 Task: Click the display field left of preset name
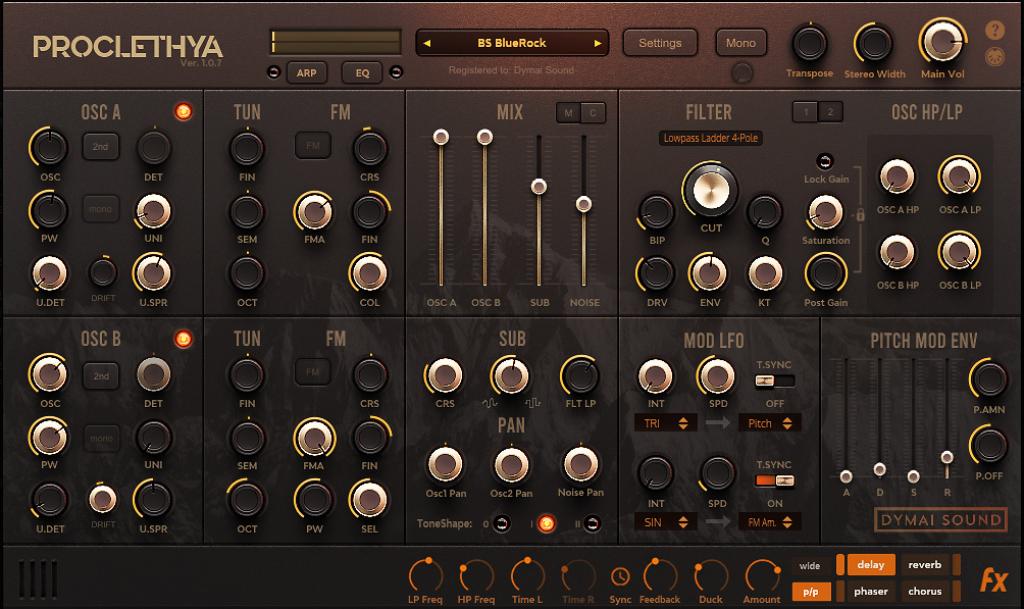336,42
